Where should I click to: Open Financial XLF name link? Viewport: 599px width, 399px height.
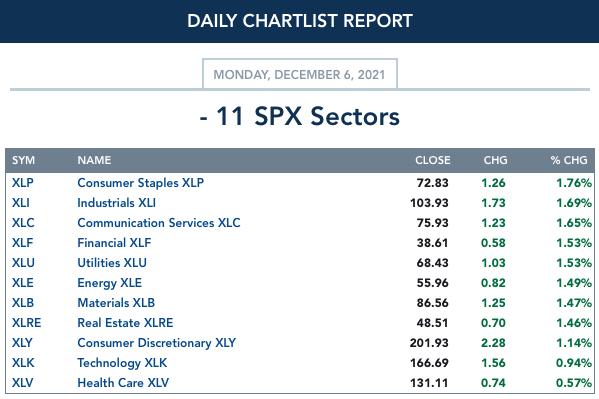(x=114, y=243)
